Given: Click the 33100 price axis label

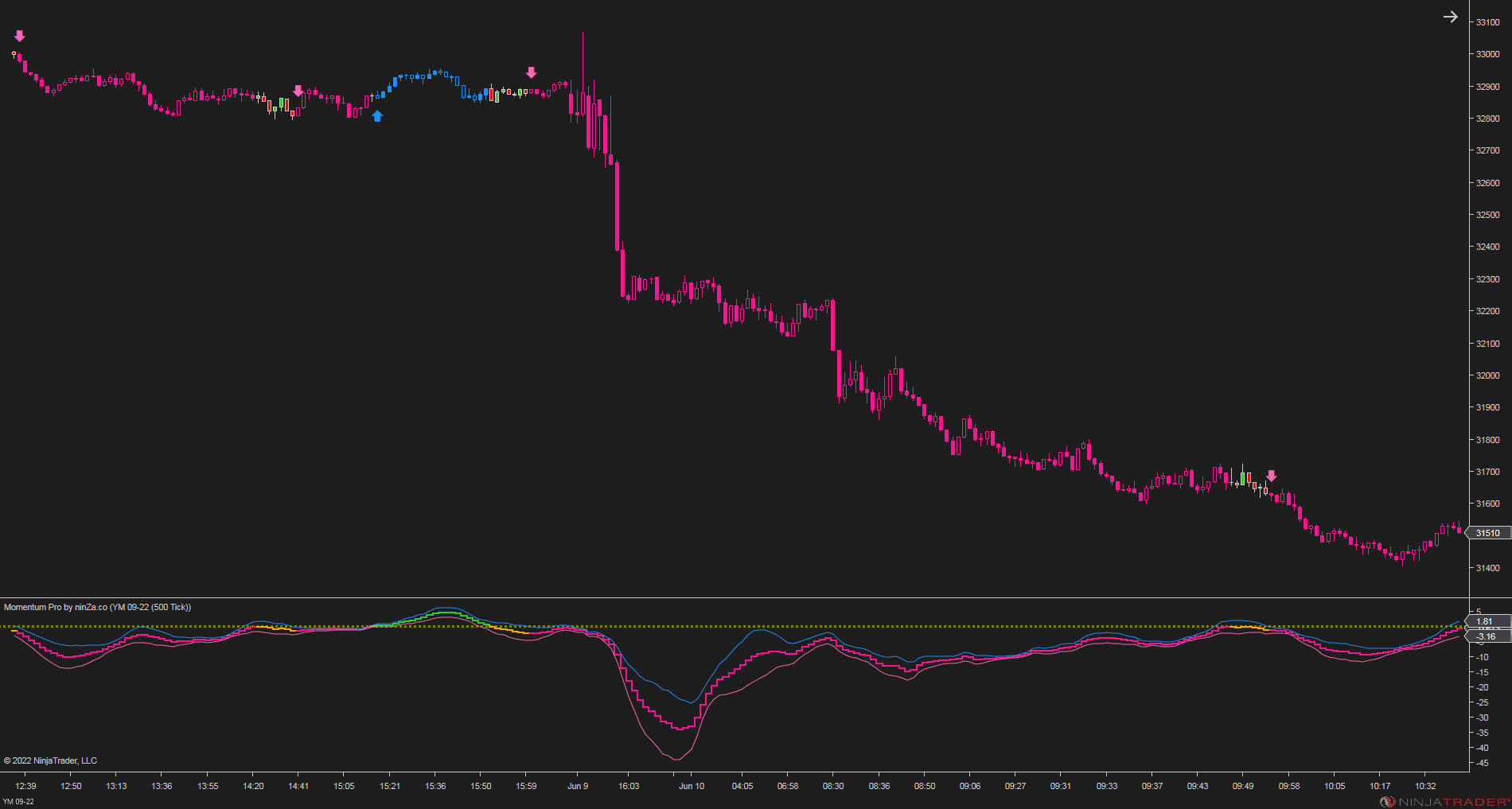Looking at the screenshot, I should click(x=1487, y=22).
